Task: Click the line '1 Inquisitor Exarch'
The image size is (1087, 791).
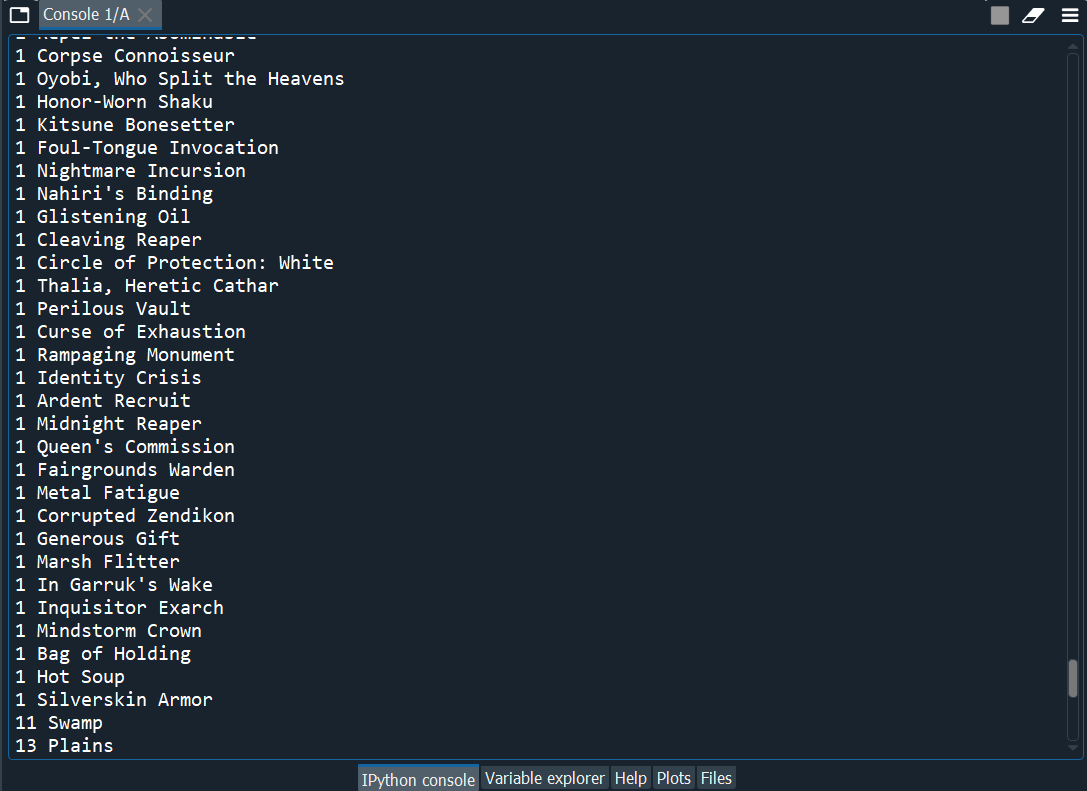Action: coord(120,607)
